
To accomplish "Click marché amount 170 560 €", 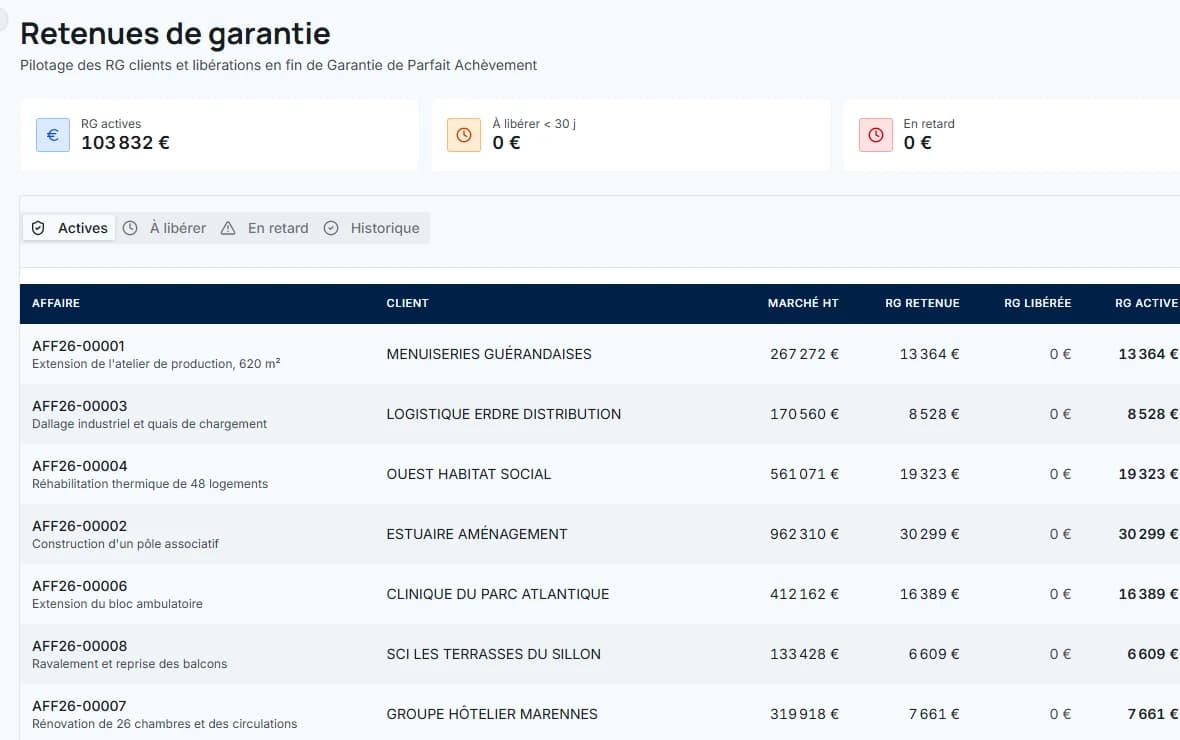I will pos(804,415).
